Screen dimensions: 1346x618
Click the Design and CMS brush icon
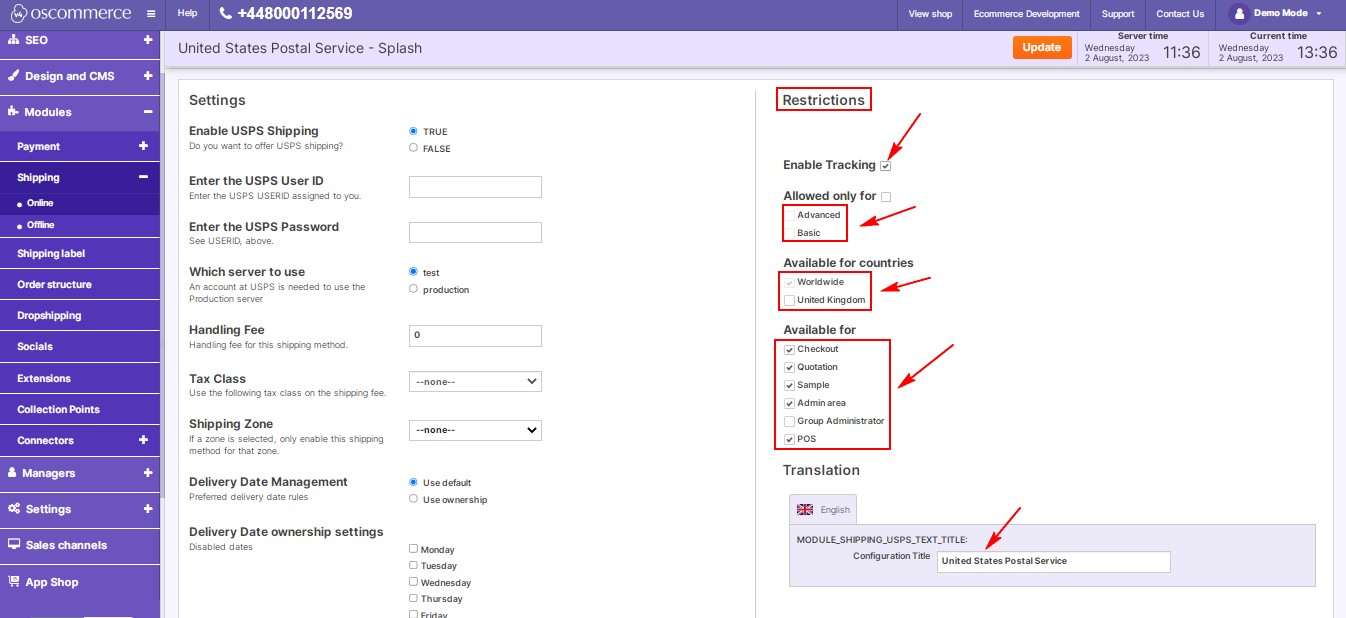(14, 76)
